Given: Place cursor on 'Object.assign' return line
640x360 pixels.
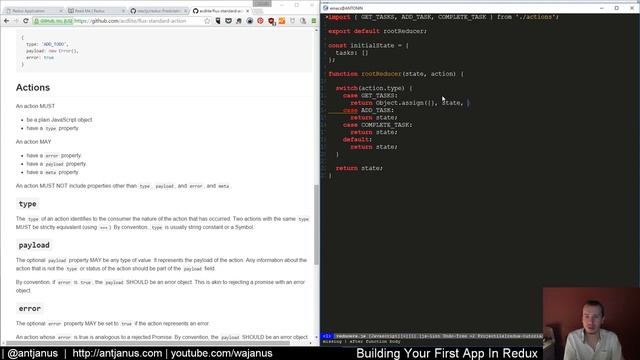Looking at the screenshot, I should coord(410,103).
